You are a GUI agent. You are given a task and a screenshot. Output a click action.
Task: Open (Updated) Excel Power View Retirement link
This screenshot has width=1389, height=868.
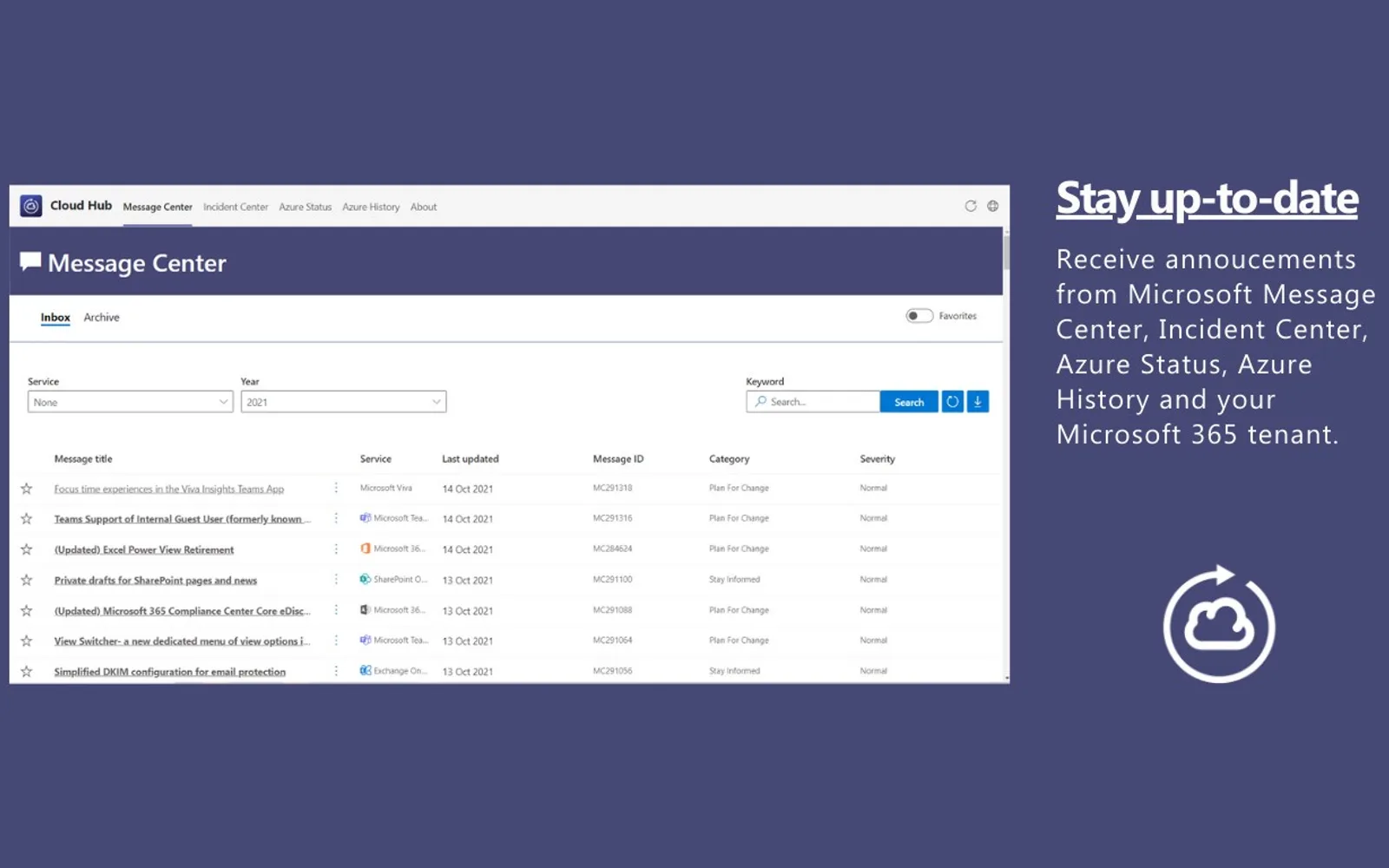pyautogui.click(x=144, y=549)
